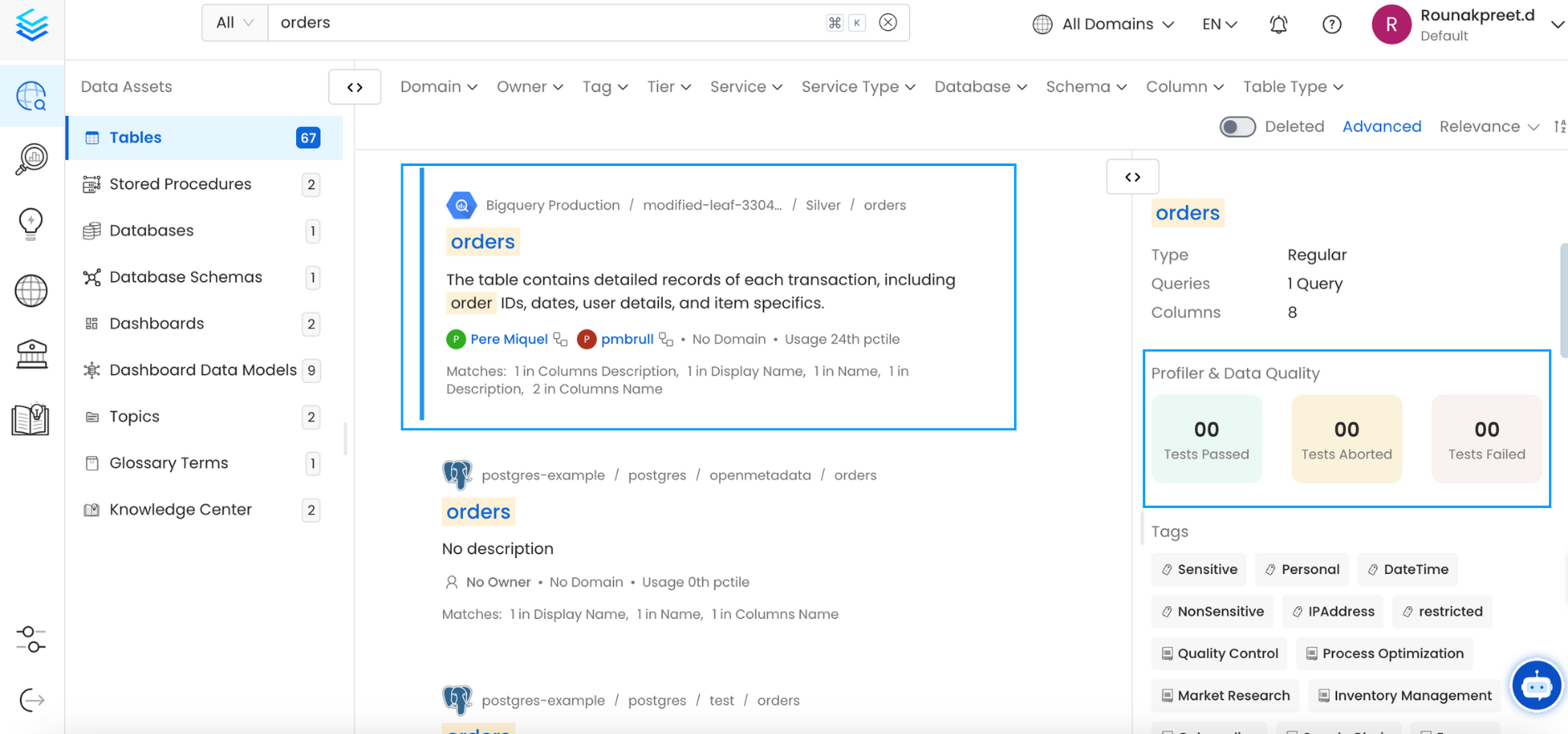The width and height of the screenshot is (1568, 734).
Task: Collapse the orders summary panel
Action: point(1133,177)
